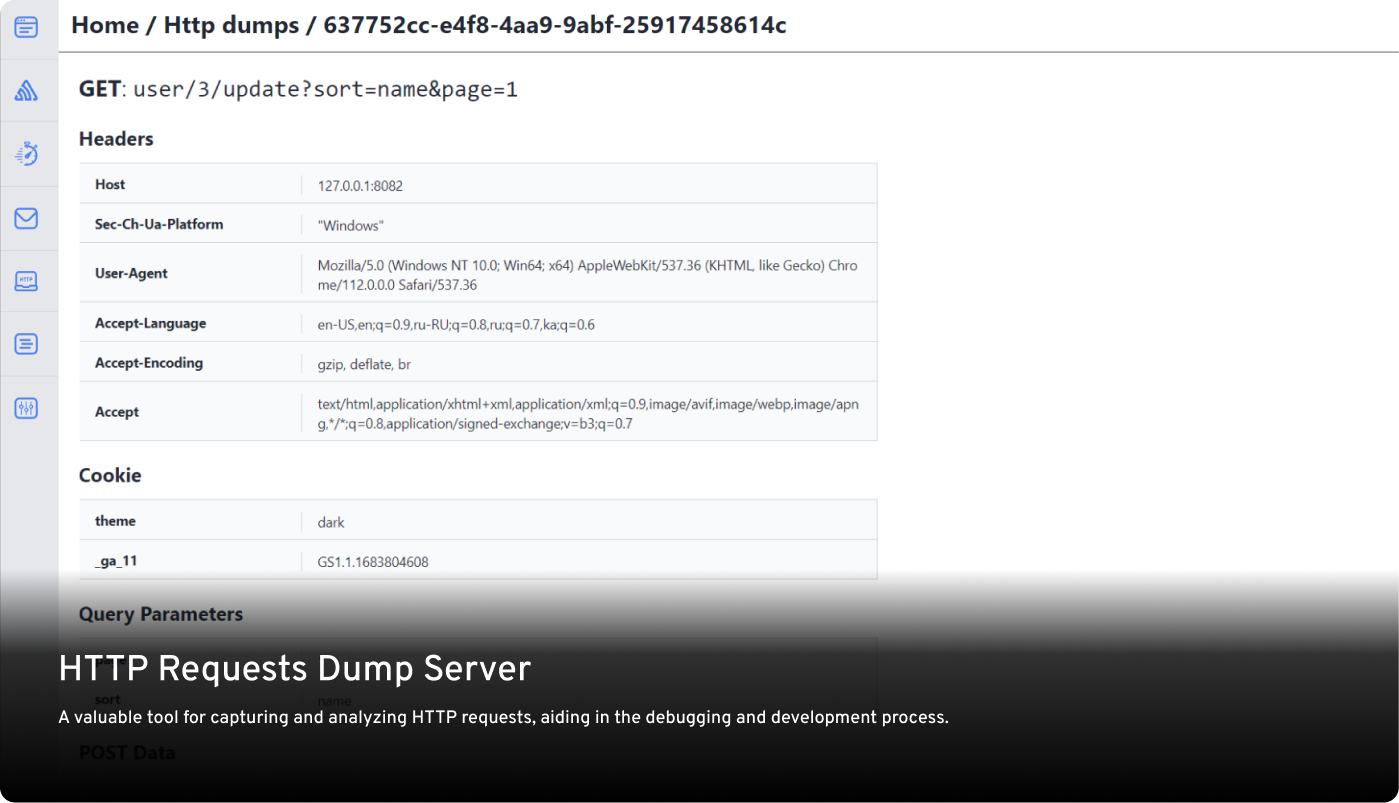The width and height of the screenshot is (1399, 803).
Task: Select the HTTP server icon
Action: pyautogui.click(x=24, y=281)
